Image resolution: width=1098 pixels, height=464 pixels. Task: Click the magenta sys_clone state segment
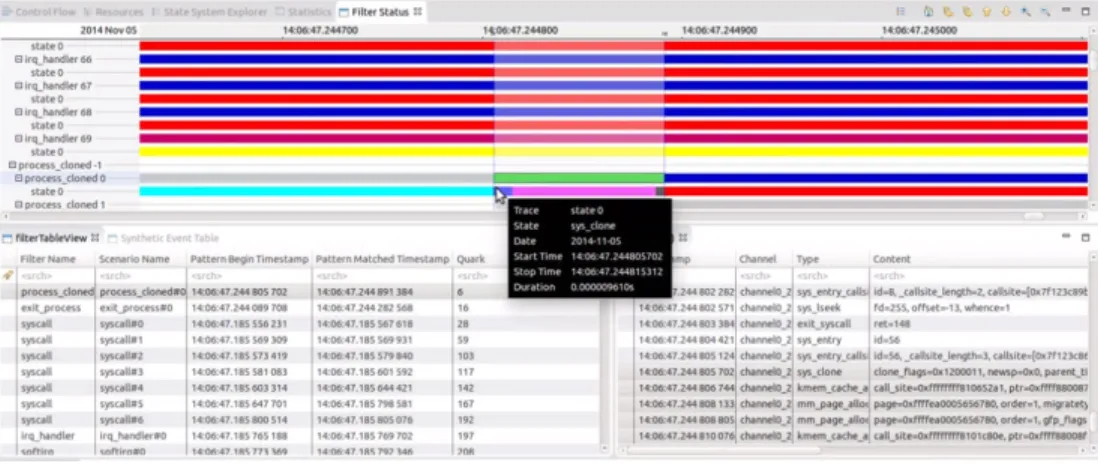click(x=584, y=191)
